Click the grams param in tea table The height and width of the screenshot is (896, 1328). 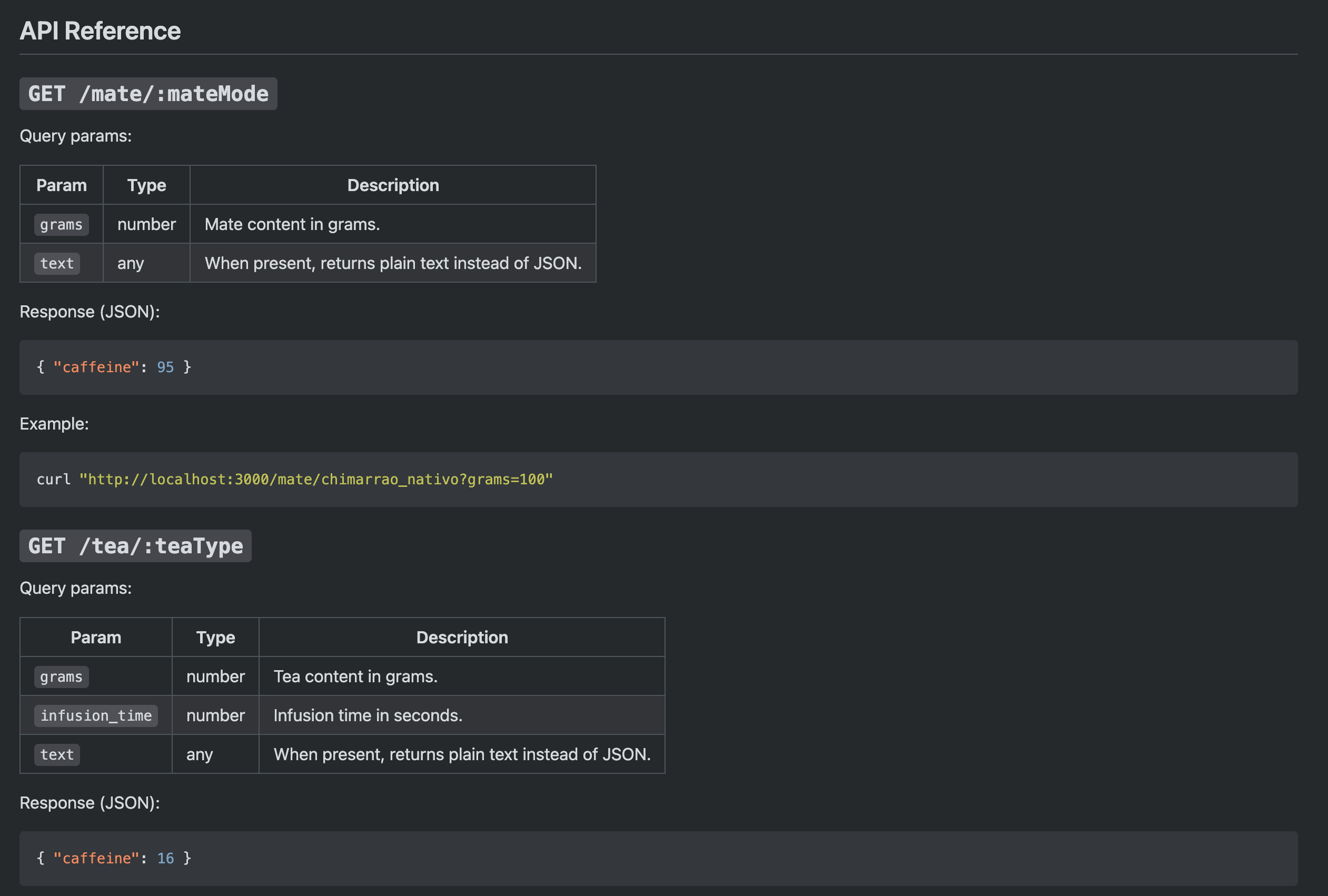(x=61, y=676)
